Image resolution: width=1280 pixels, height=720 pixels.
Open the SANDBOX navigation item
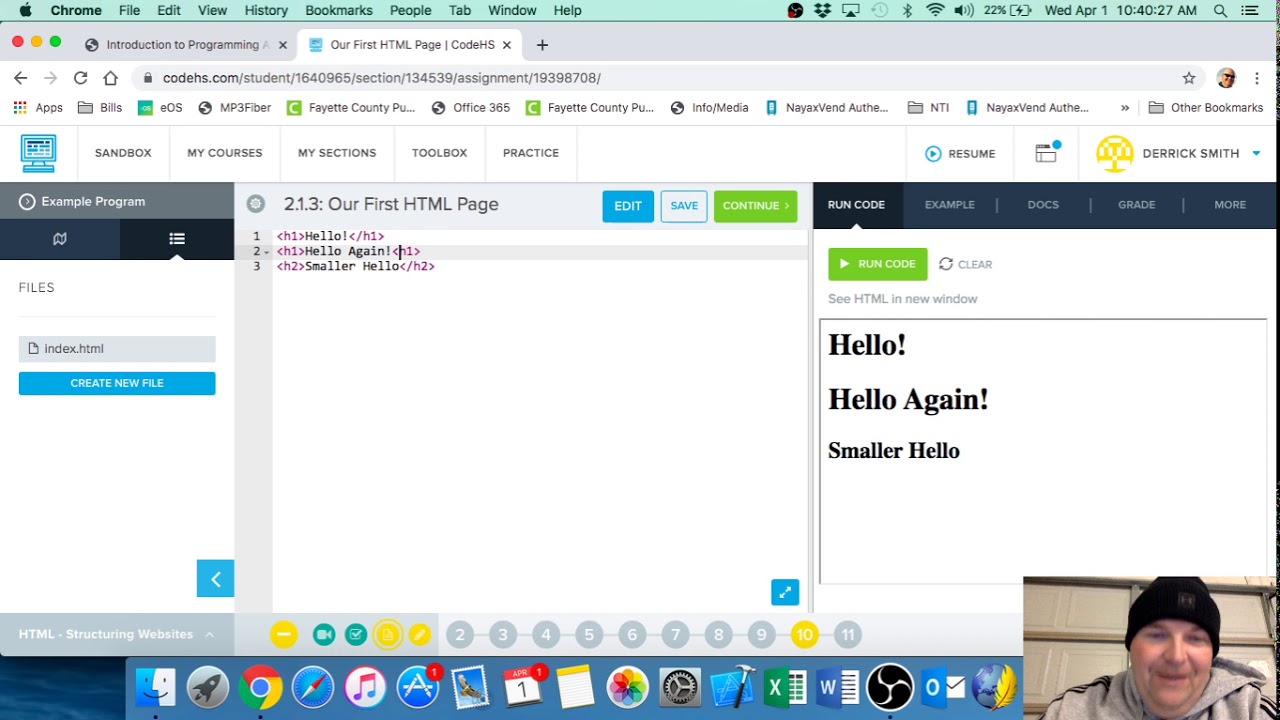point(123,153)
